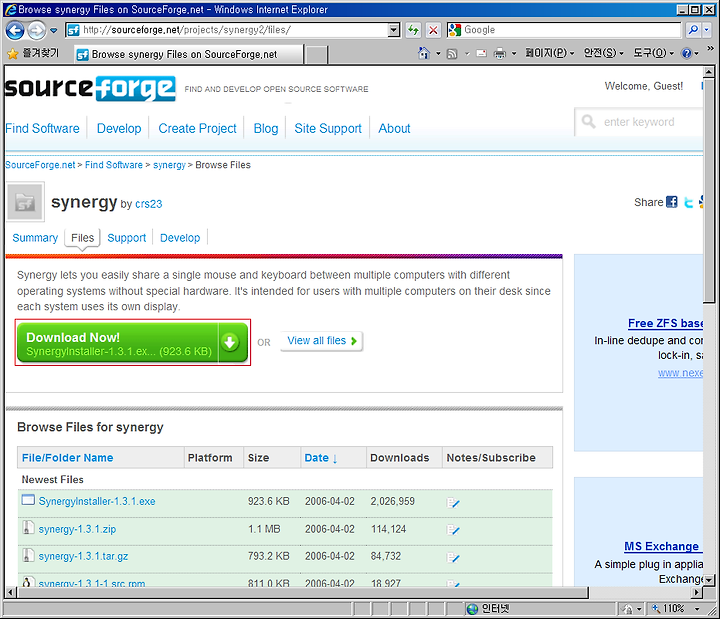
Task: Open a new blank browser tab
Action: 316,55
